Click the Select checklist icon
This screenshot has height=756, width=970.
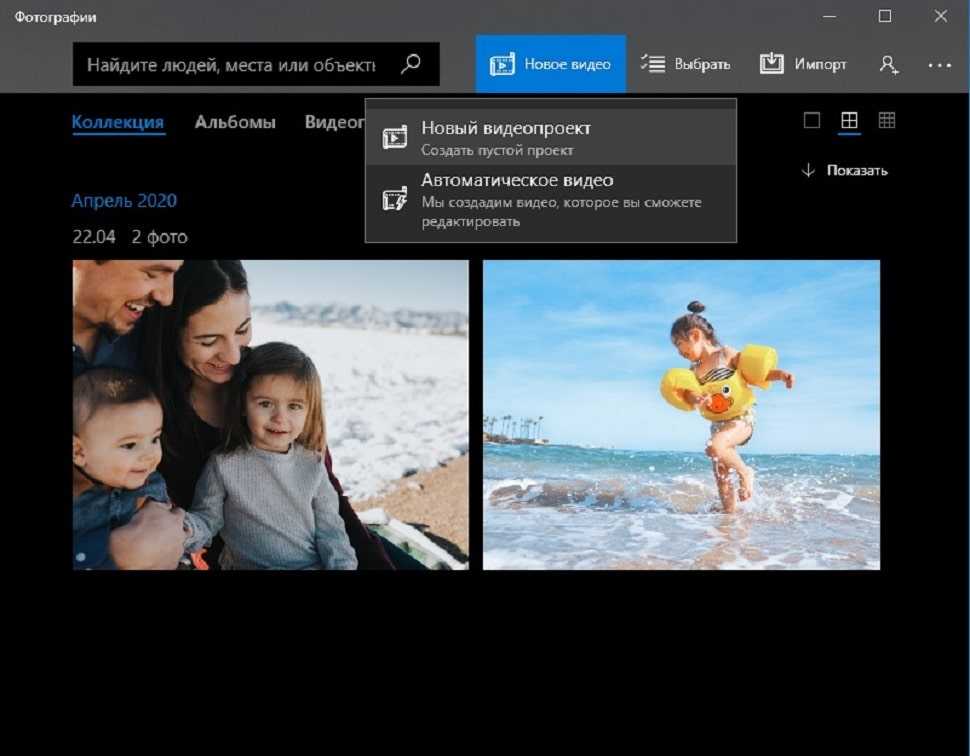(653, 64)
